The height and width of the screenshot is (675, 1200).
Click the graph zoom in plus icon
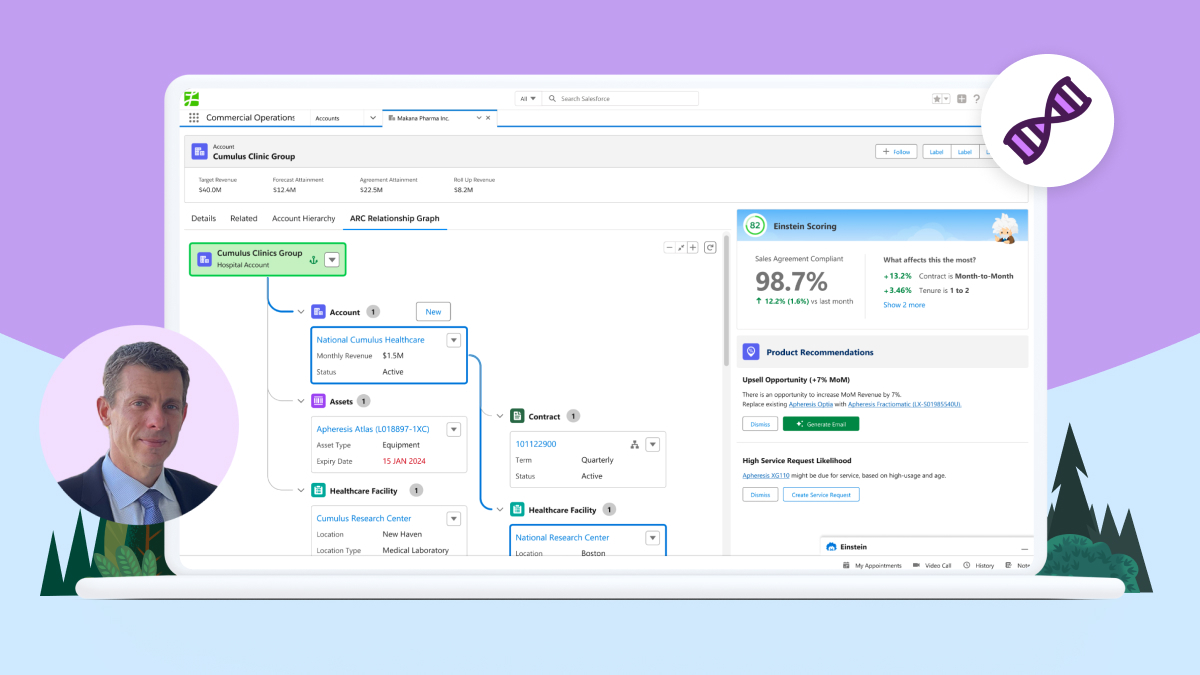pos(692,247)
